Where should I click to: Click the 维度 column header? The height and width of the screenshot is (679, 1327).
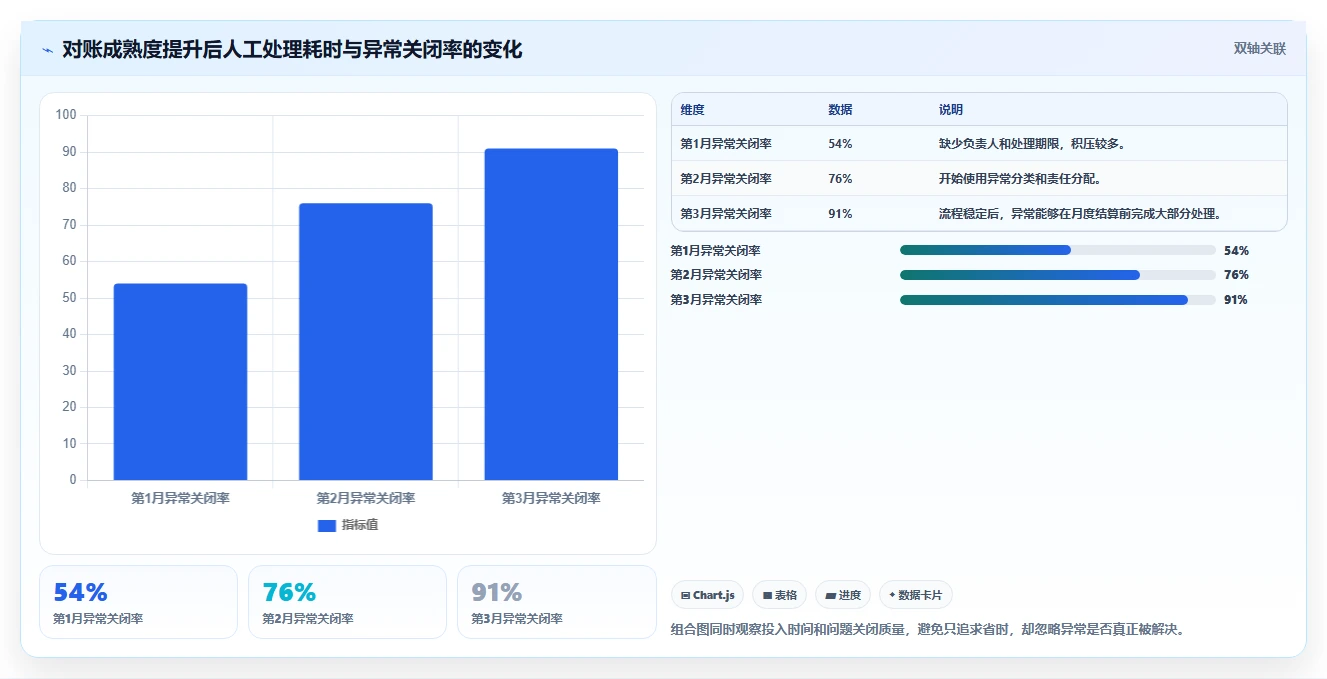point(692,110)
